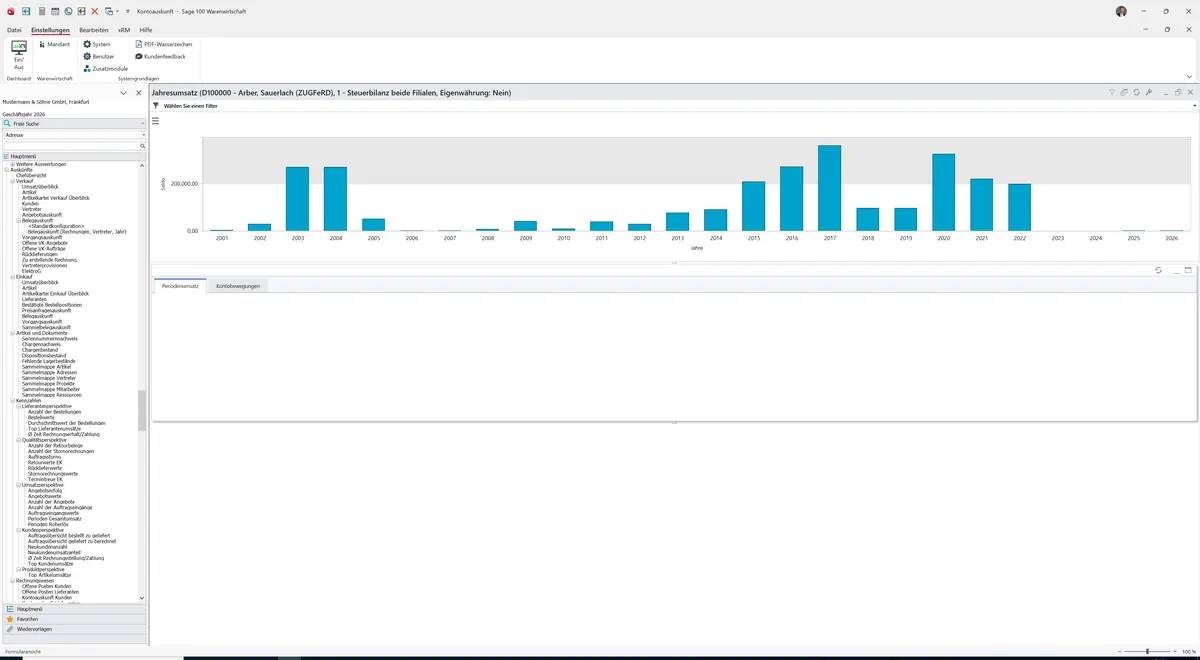Click the 2017 bar in the chart
Image resolution: width=1200 pixels, height=660 pixels.
[x=829, y=188]
